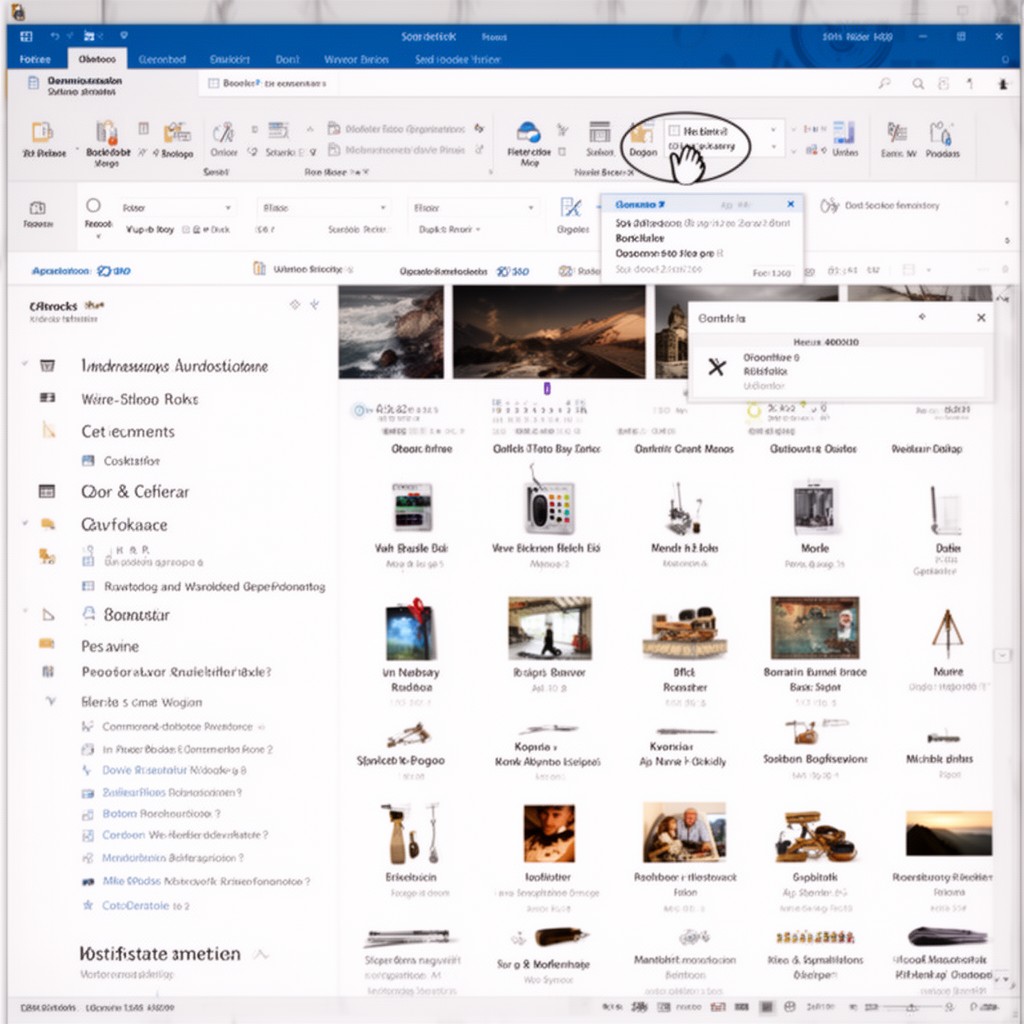Click the Suriort layout icon in ribbon
This screenshot has width=1024, height=1024.
point(600,132)
